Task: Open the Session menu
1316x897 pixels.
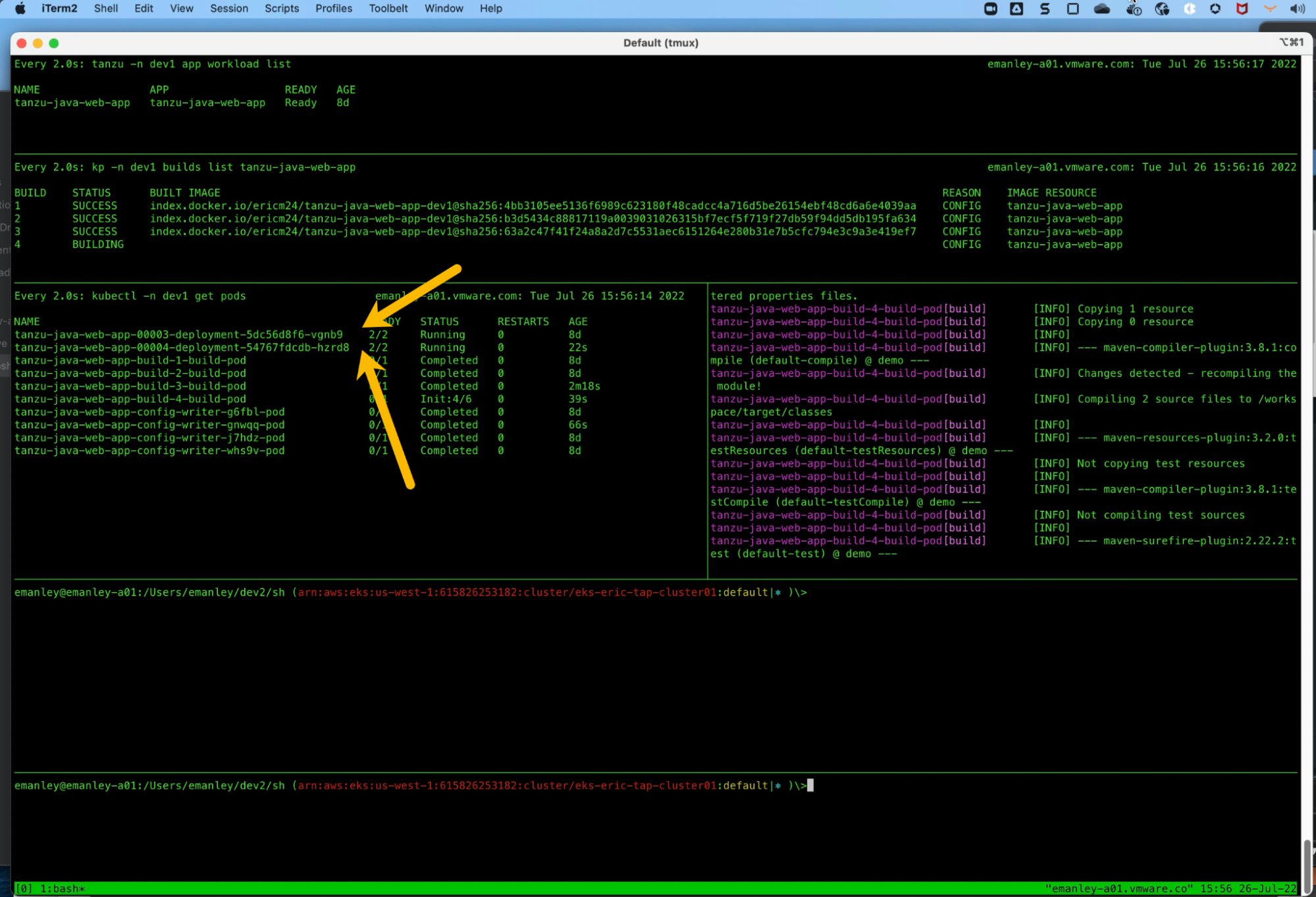Action: (x=228, y=9)
